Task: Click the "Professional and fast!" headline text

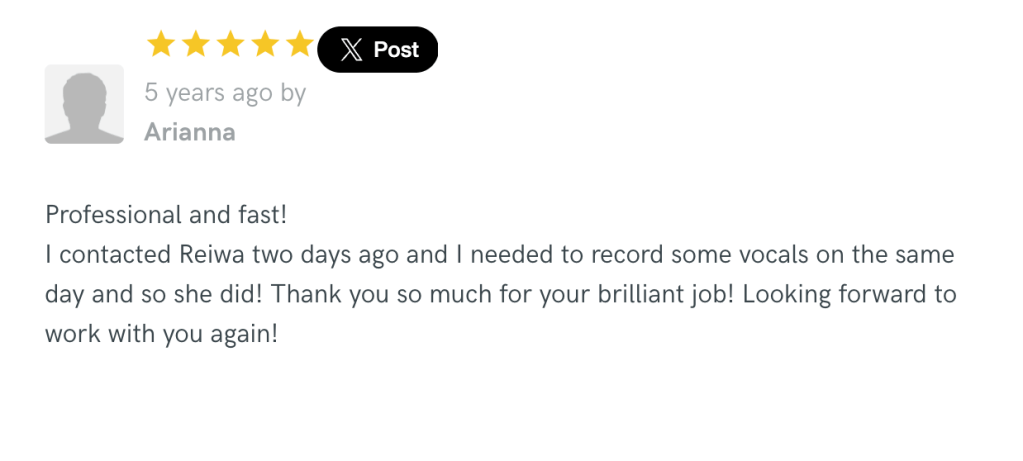Action: (x=166, y=215)
